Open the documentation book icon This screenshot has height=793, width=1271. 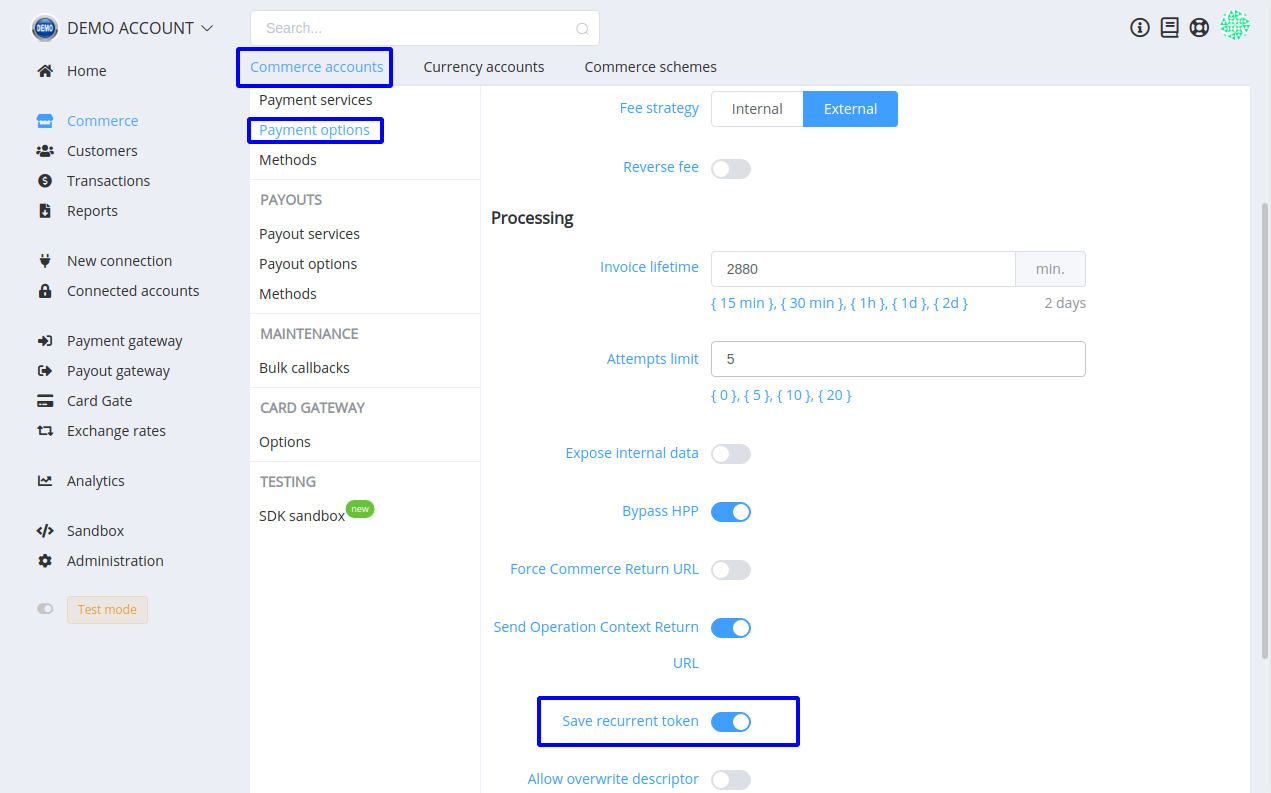click(1169, 28)
